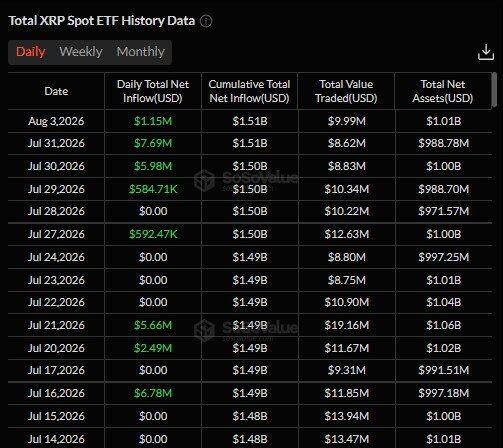
Task: Click the $5.66M daily inflow value
Action: click(153, 325)
